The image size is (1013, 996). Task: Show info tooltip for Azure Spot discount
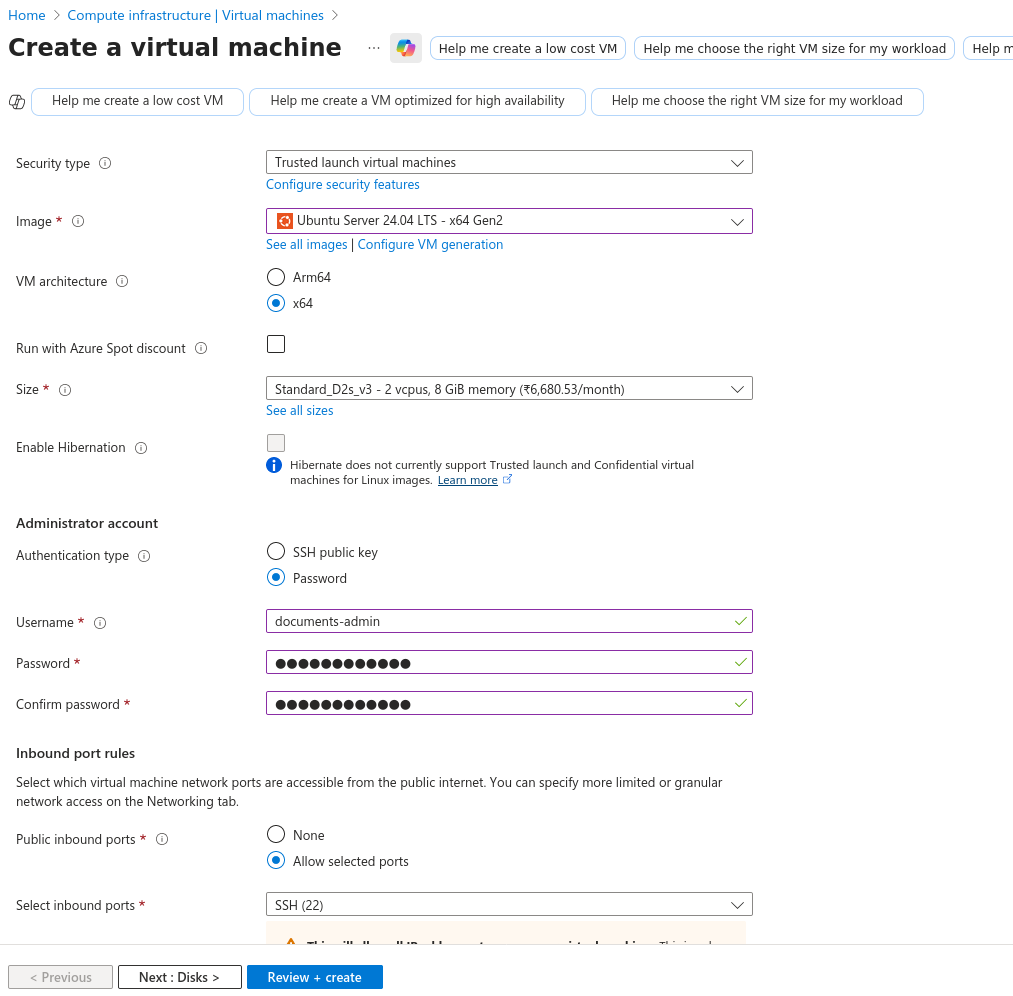coord(201,348)
